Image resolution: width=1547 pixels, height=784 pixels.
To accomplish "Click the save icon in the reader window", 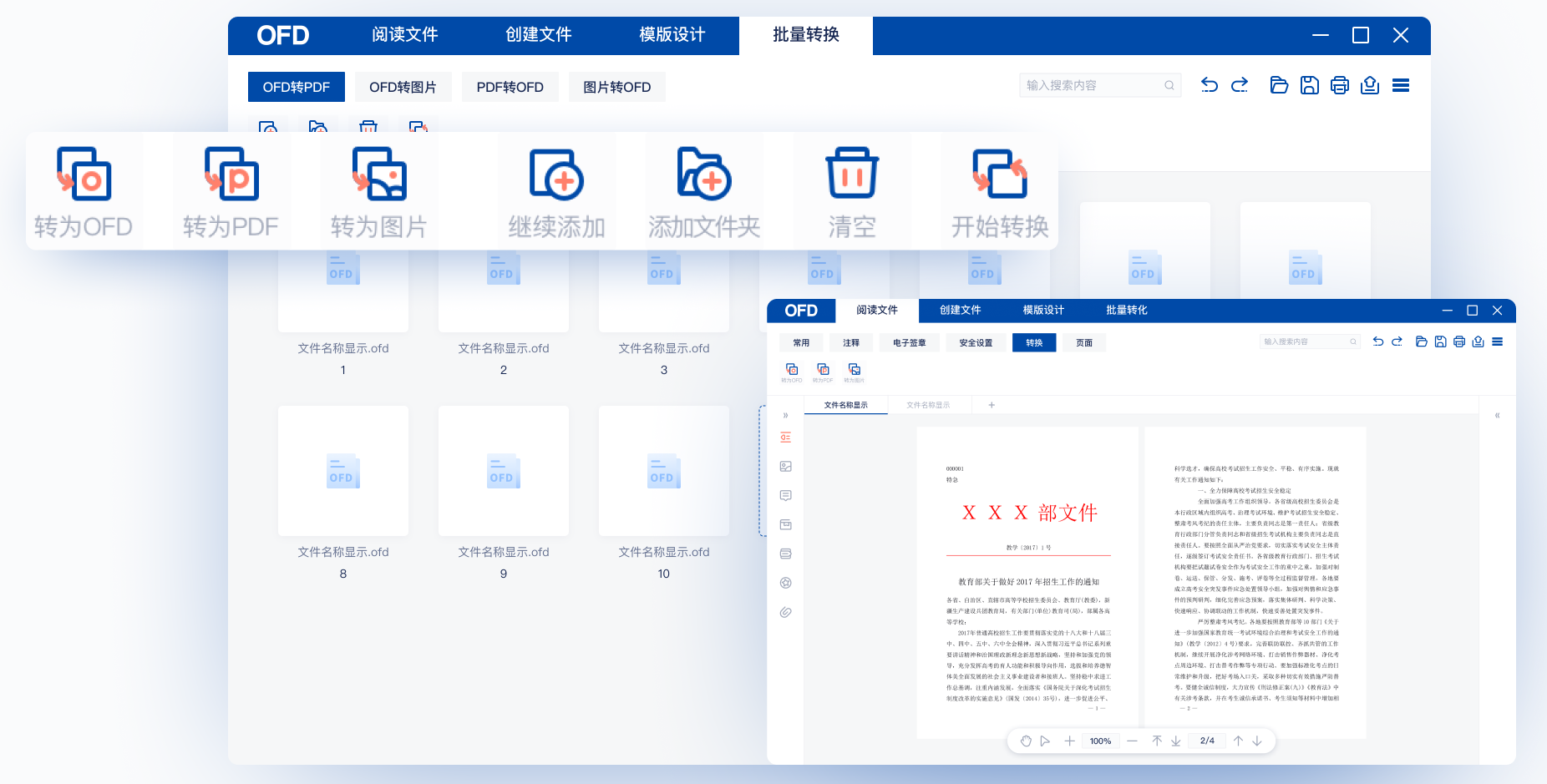I will (x=1440, y=341).
